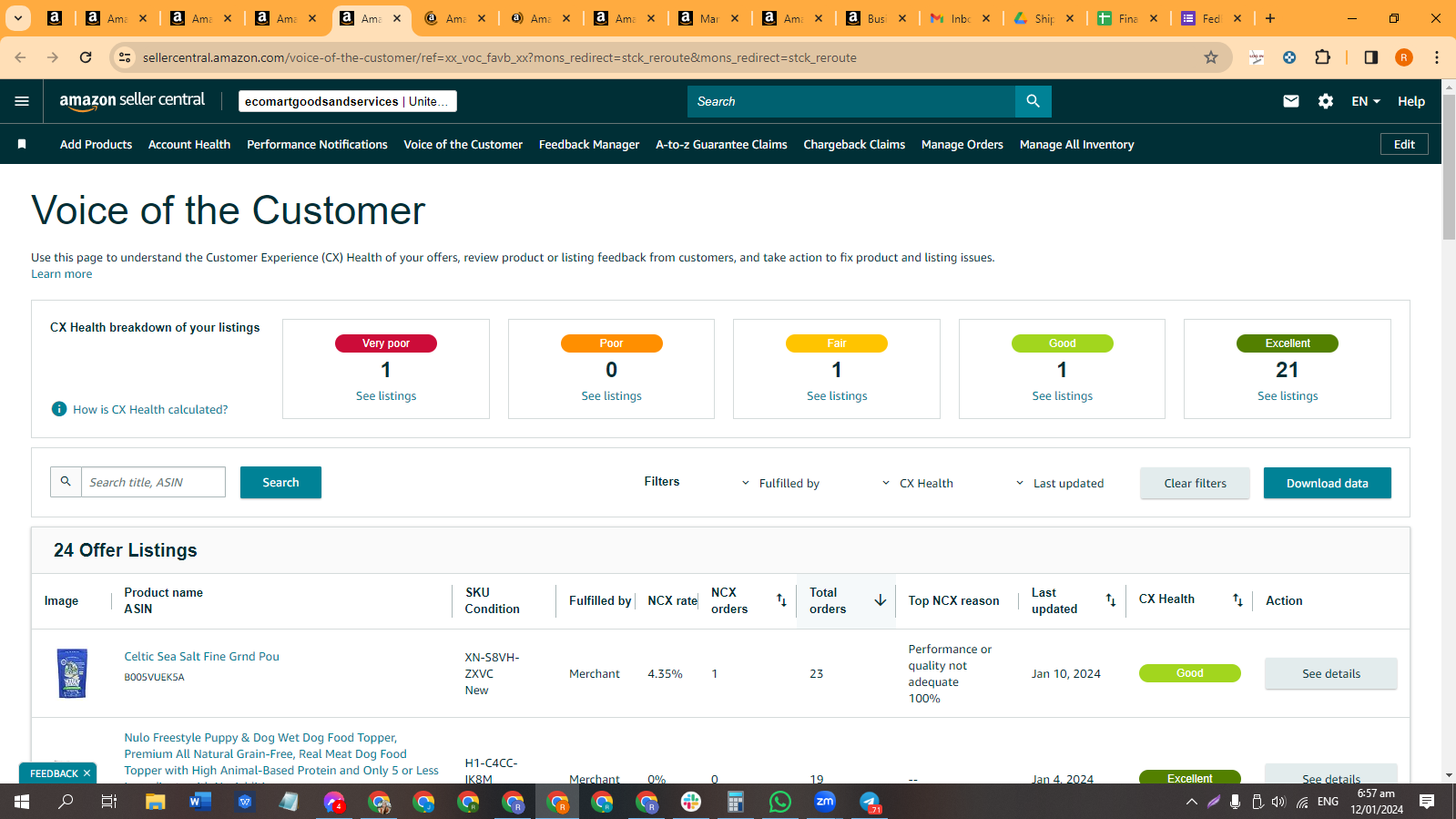The width and height of the screenshot is (1456, 819).
Task: Click the Celtic Sea Salt product thumbnail
Action: [72, 673]
